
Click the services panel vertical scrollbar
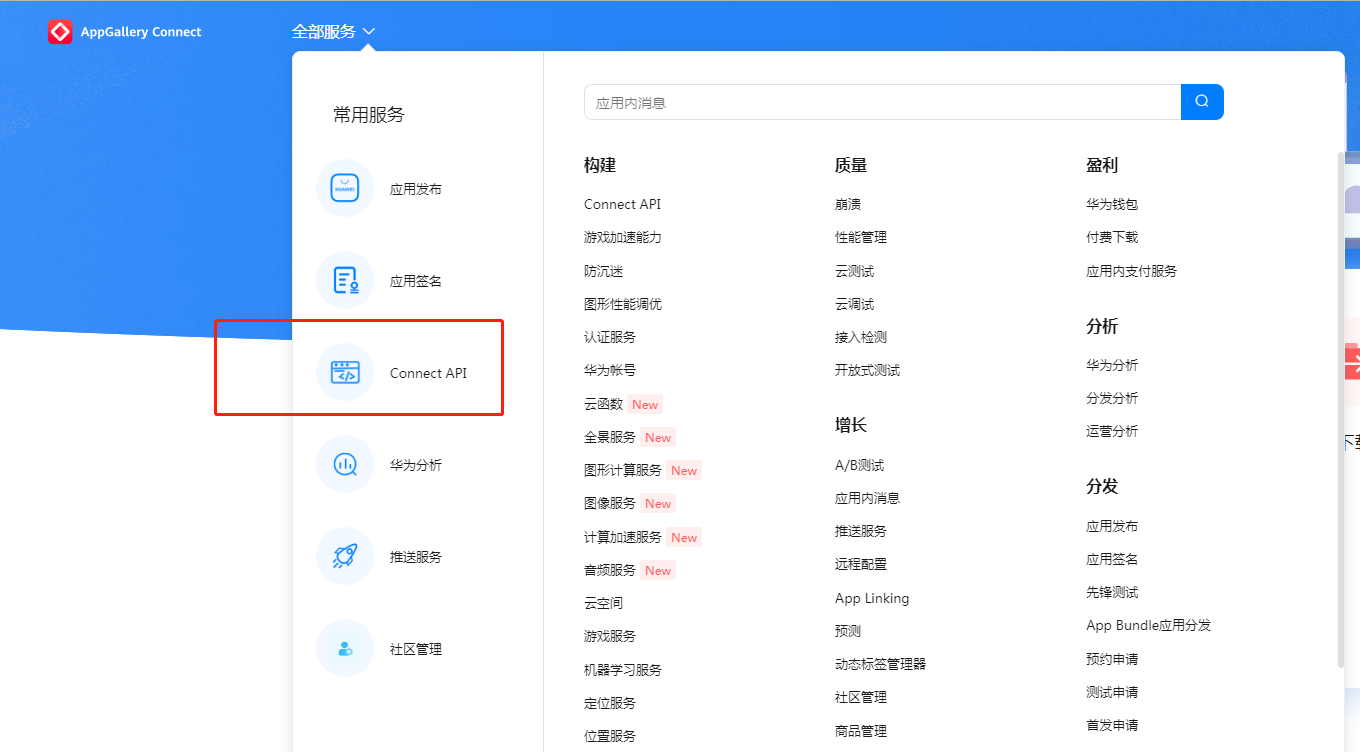click(1341, 410)
